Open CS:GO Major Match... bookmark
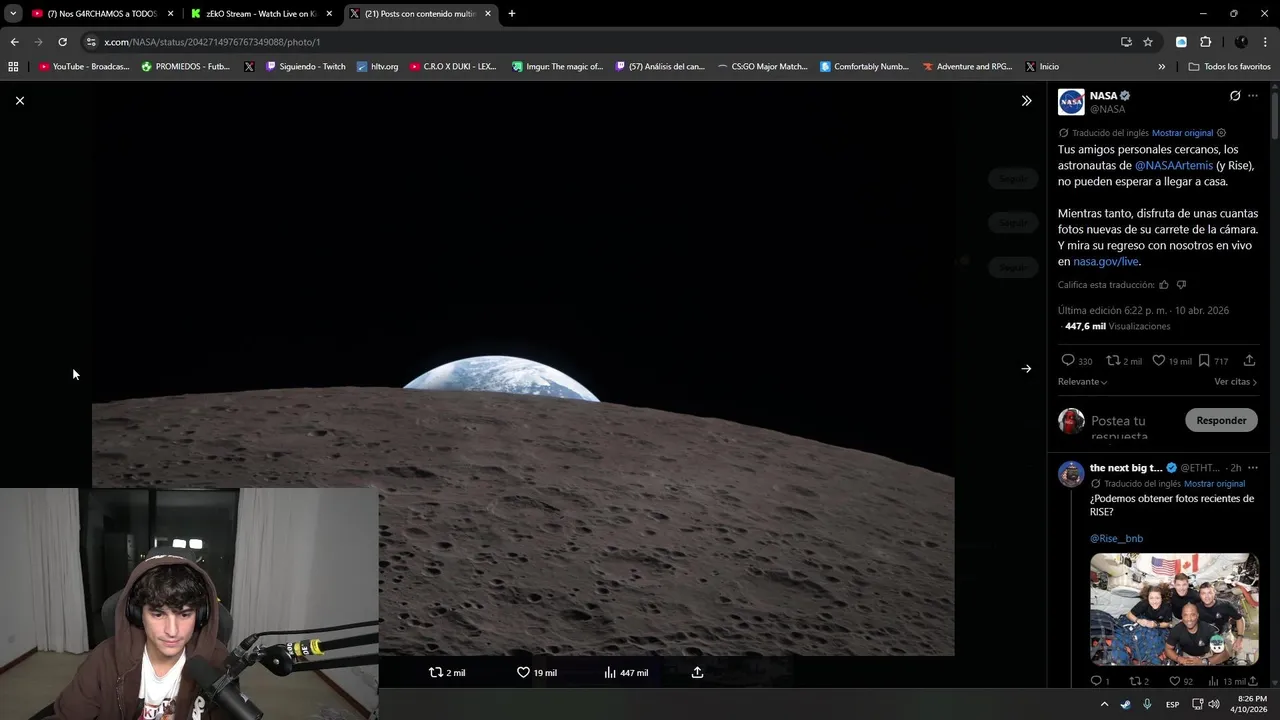 (x=762, y=67)
